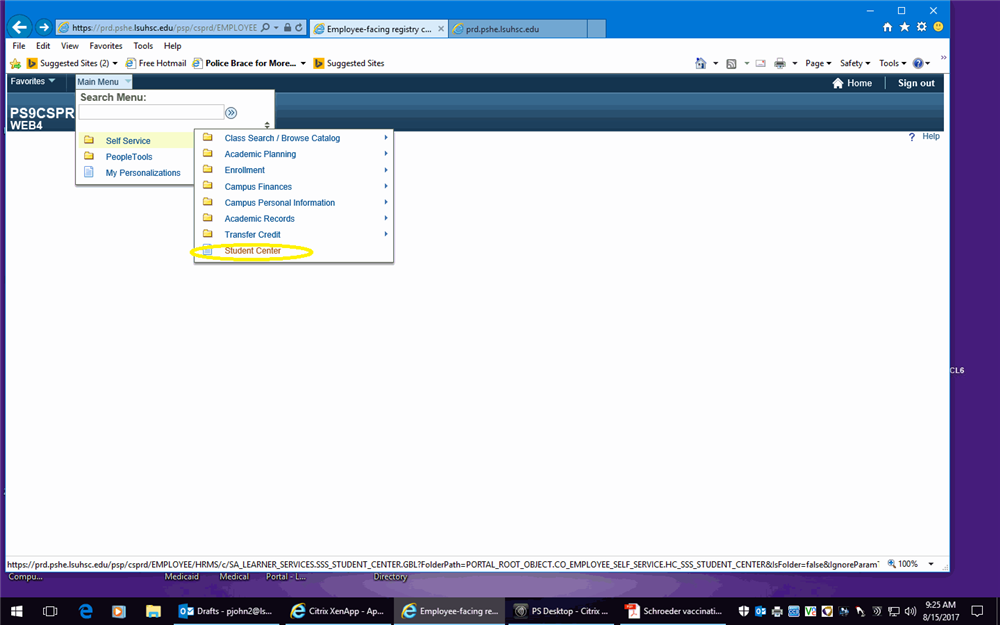Click the Print toolbar icon
1000x625 pixels.
(x=780, y=63)
